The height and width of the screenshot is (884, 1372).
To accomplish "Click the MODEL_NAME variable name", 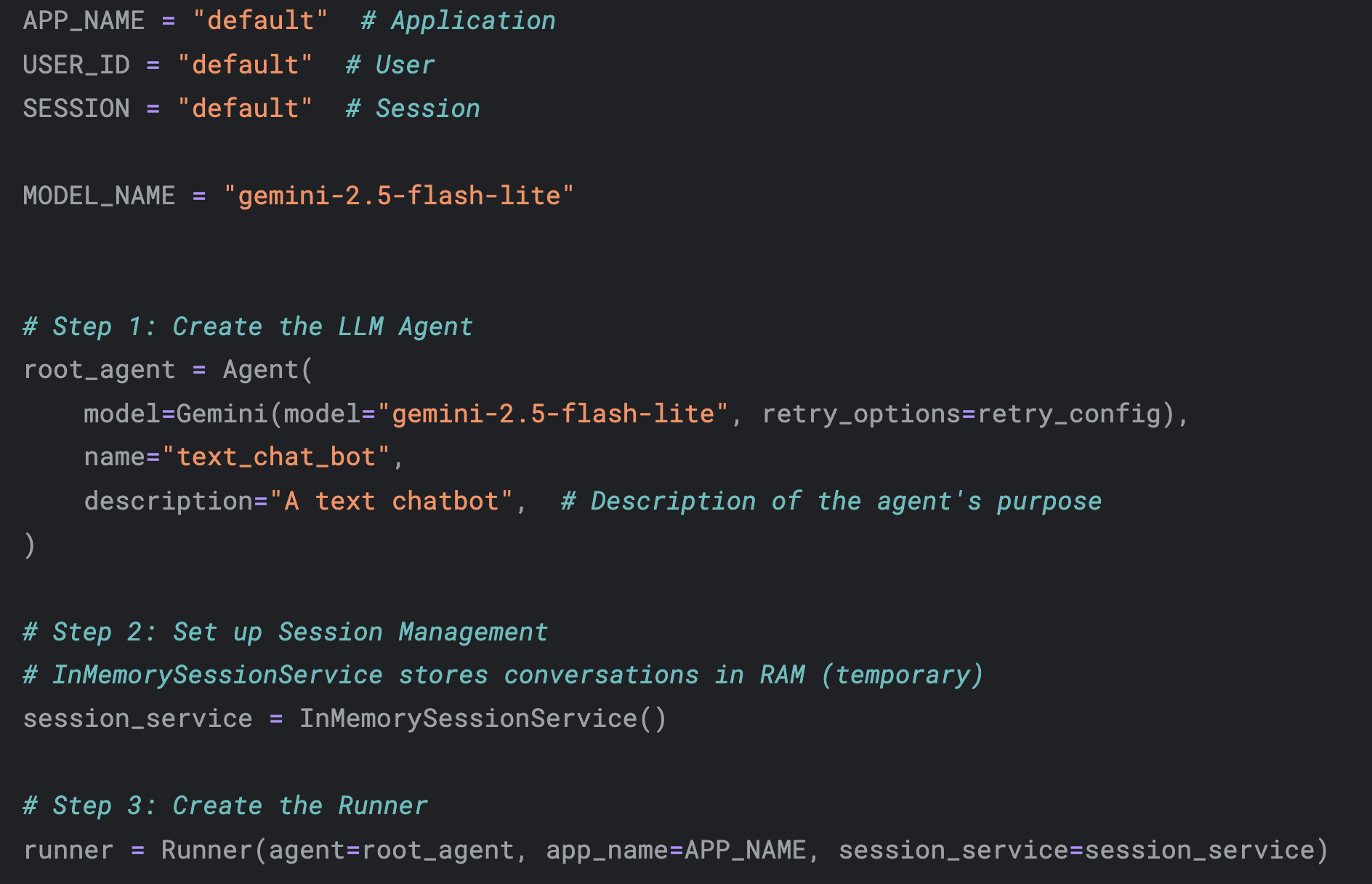I will pos(99,196).
